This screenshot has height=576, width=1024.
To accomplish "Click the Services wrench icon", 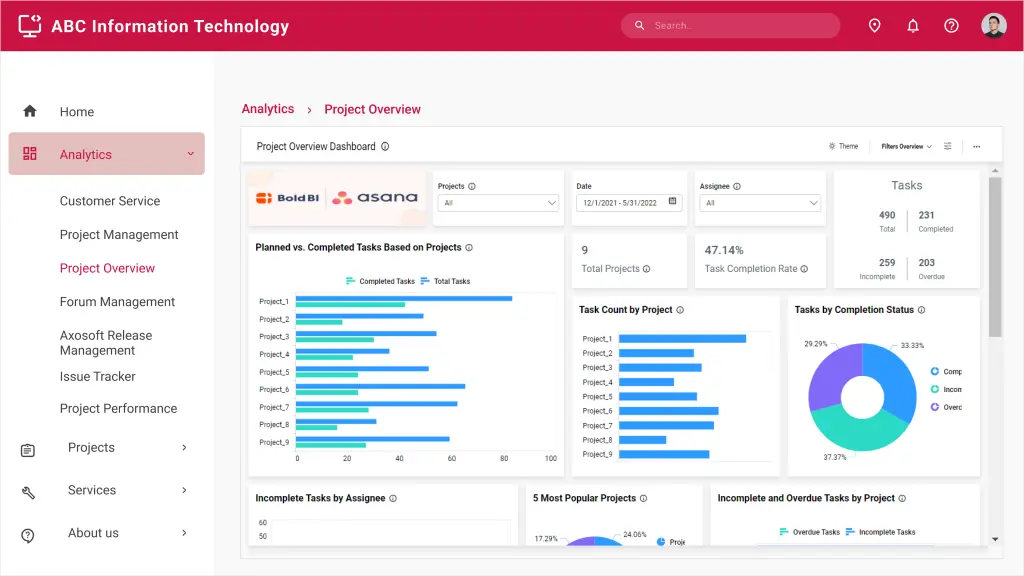I will click(27, 490).
